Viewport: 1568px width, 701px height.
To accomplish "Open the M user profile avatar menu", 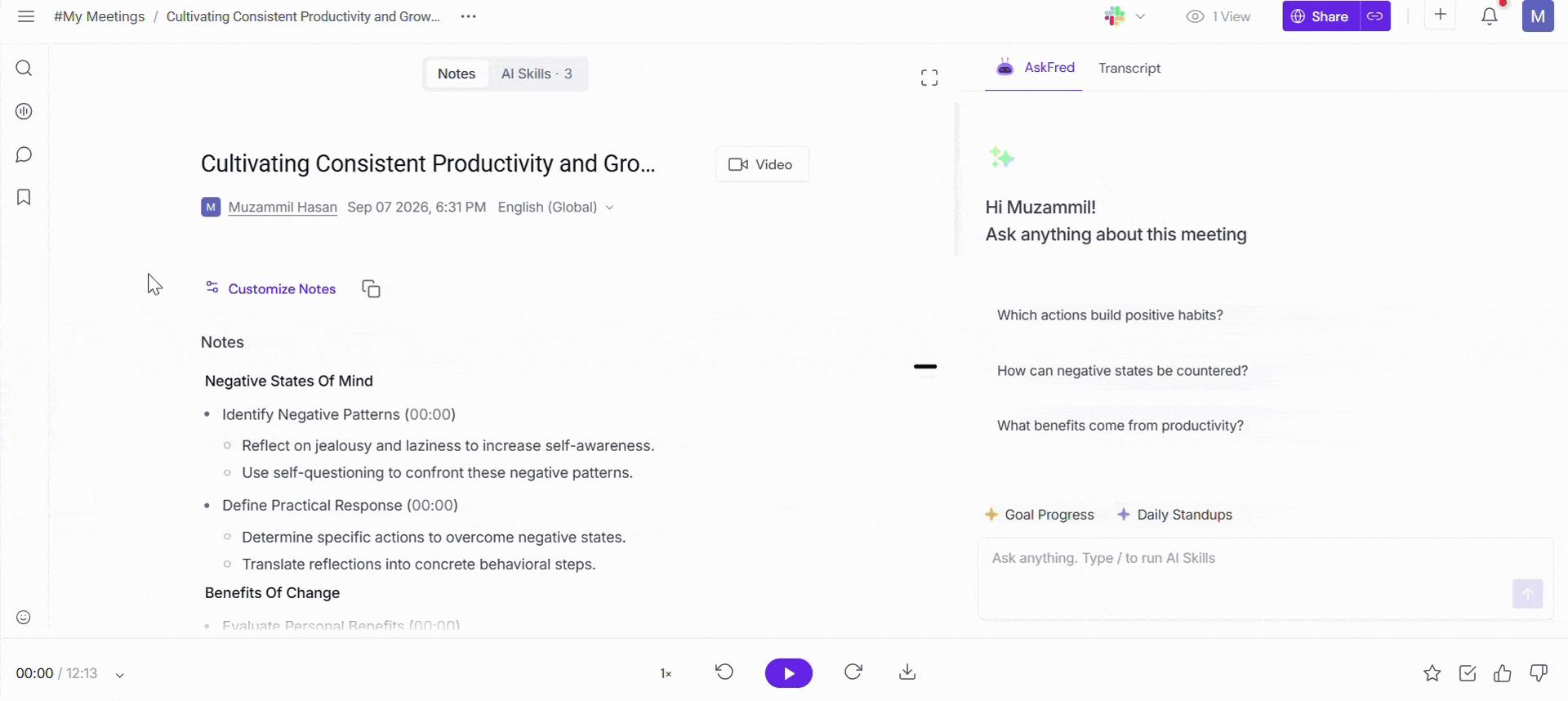I will pyautogui.click(x=1538, y=16).
